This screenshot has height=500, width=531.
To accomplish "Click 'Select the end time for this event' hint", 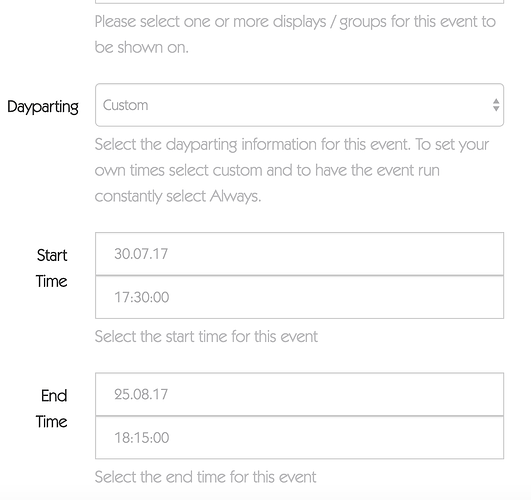I will 205,477.
